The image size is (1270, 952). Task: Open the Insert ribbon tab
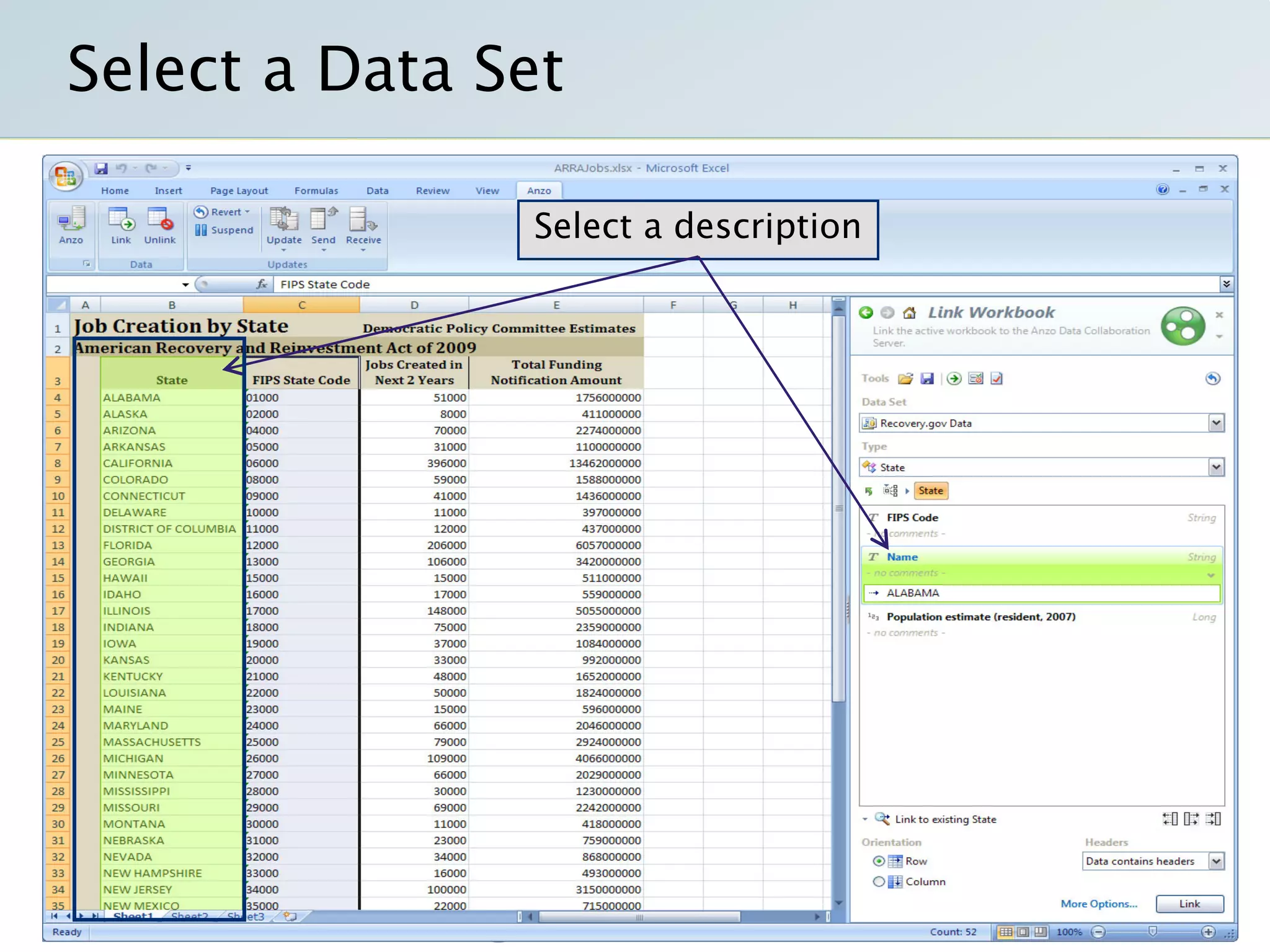coord(168,190)
